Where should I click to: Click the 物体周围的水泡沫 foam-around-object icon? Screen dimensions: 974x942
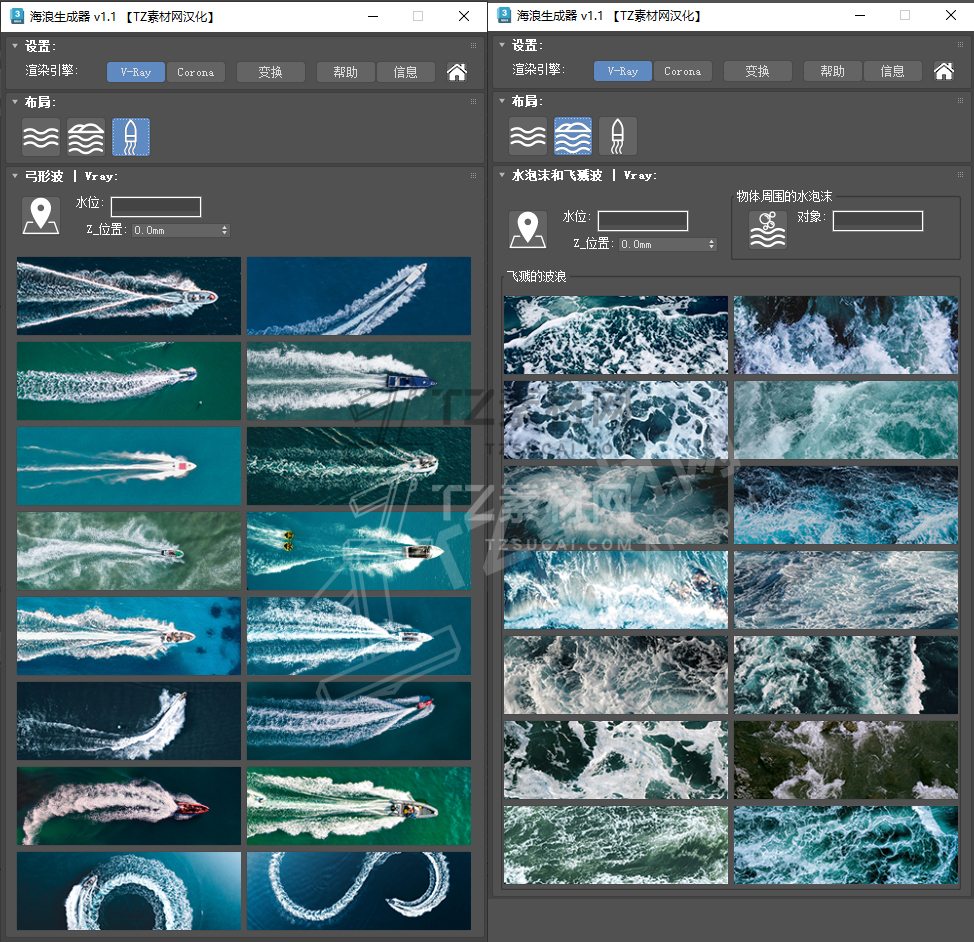pyautogui.click(x=768, y=230)
